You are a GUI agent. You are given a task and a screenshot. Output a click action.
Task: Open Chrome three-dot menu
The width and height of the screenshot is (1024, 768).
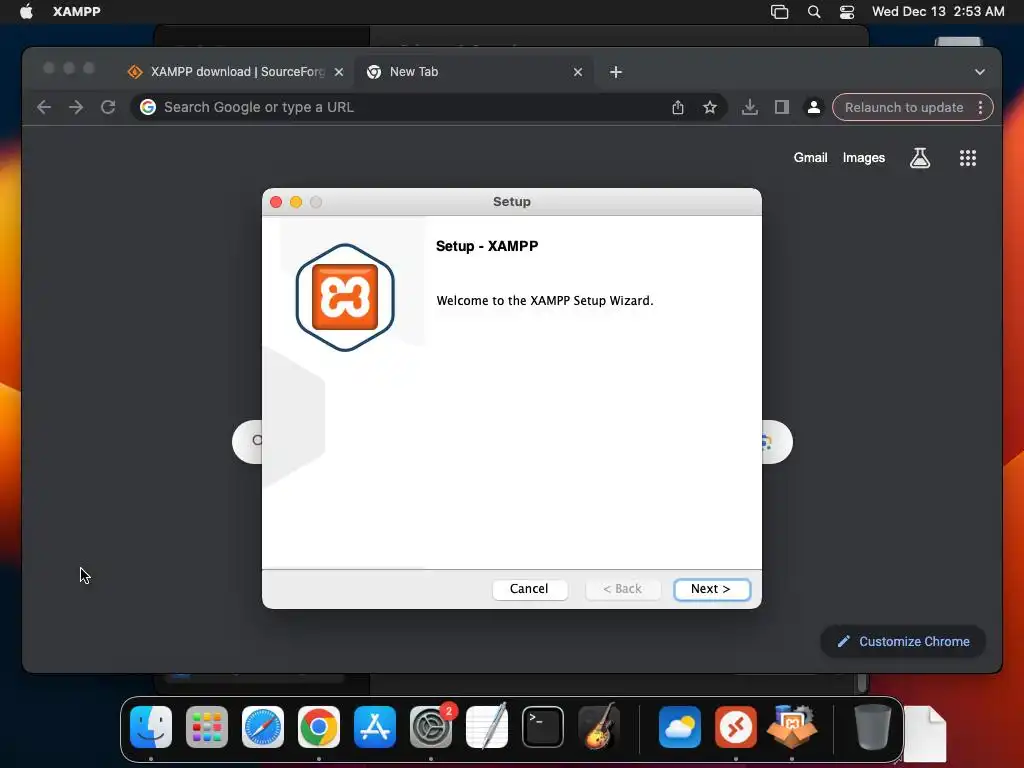click(x=980, y=107)
